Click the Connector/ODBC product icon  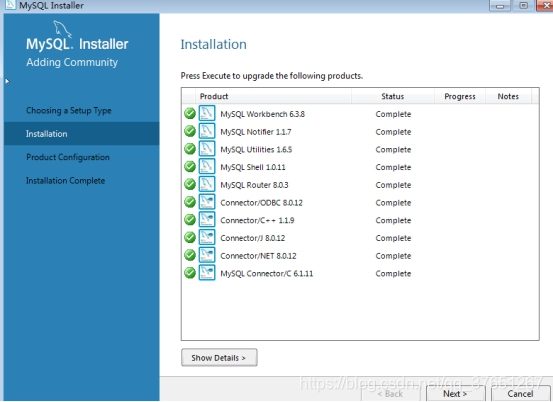tap(207, 202)
